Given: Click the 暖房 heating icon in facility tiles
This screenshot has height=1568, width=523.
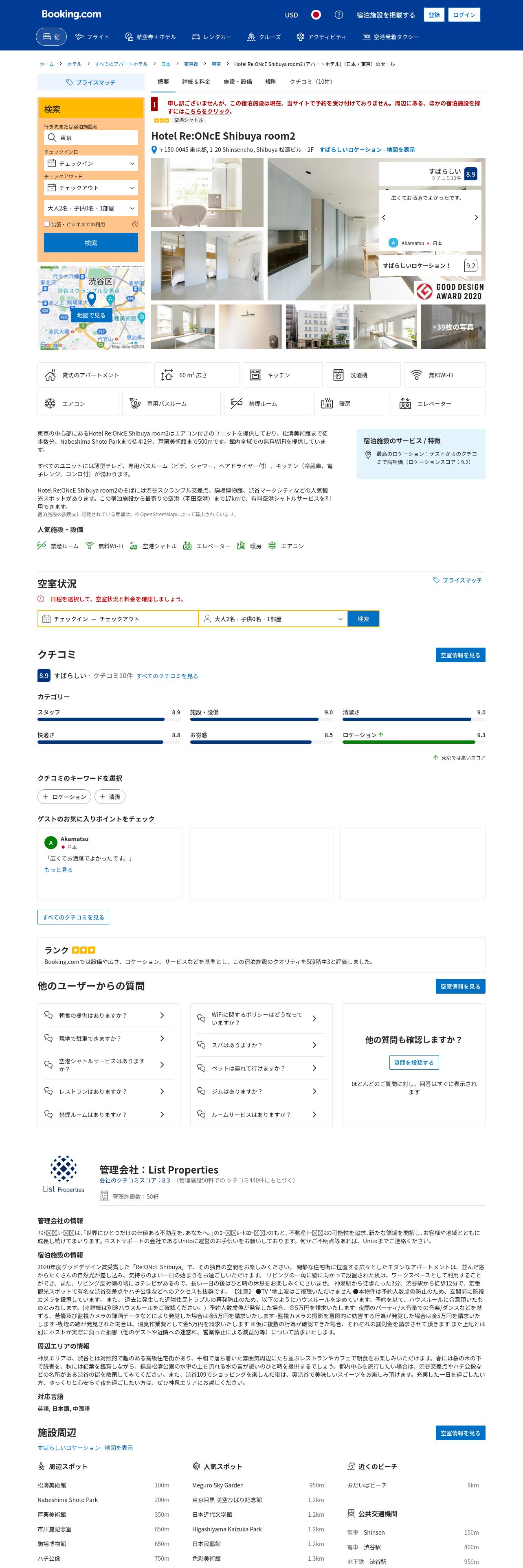Looking at the screenshot, I should point(327,403).
